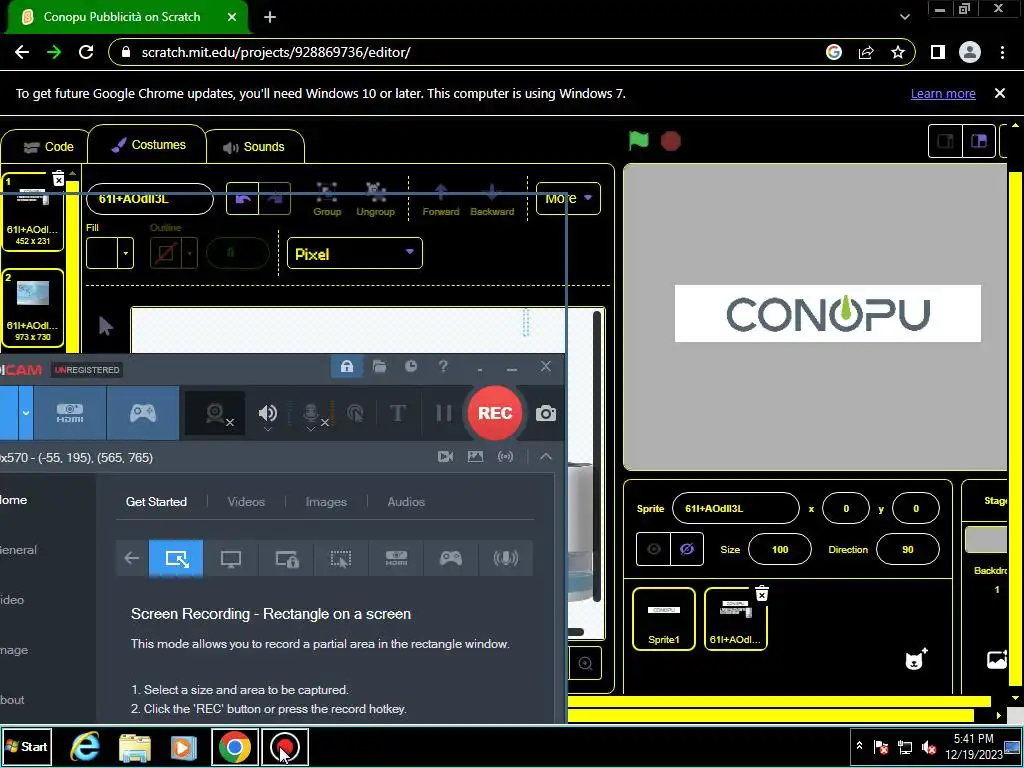Collapse the Bandicam panel with chevron up

coord(546,456)
